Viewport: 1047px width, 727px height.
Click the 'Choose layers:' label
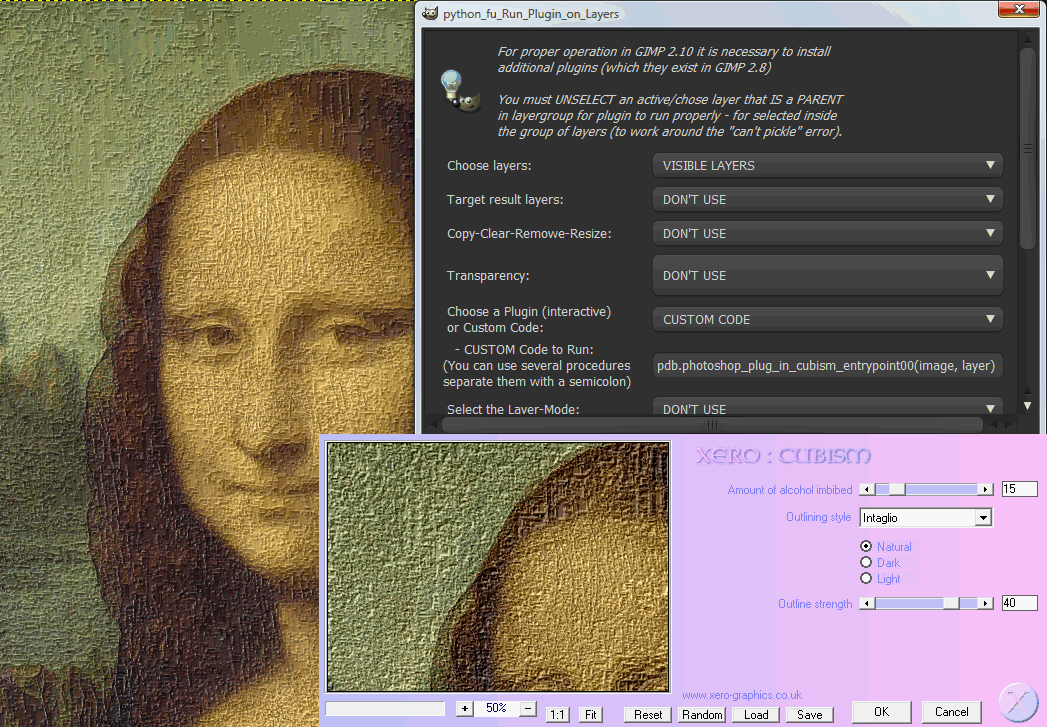pyautogui.click(x=489, y=166)
